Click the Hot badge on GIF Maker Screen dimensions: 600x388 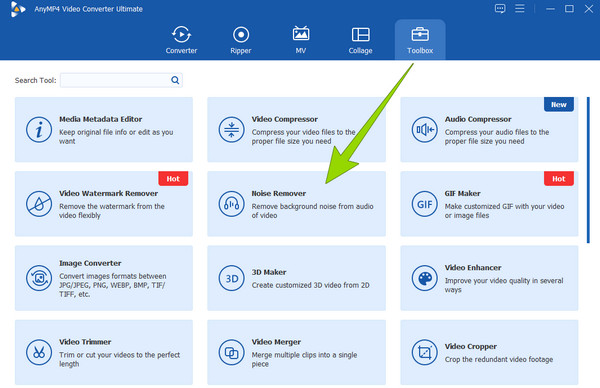559,179
